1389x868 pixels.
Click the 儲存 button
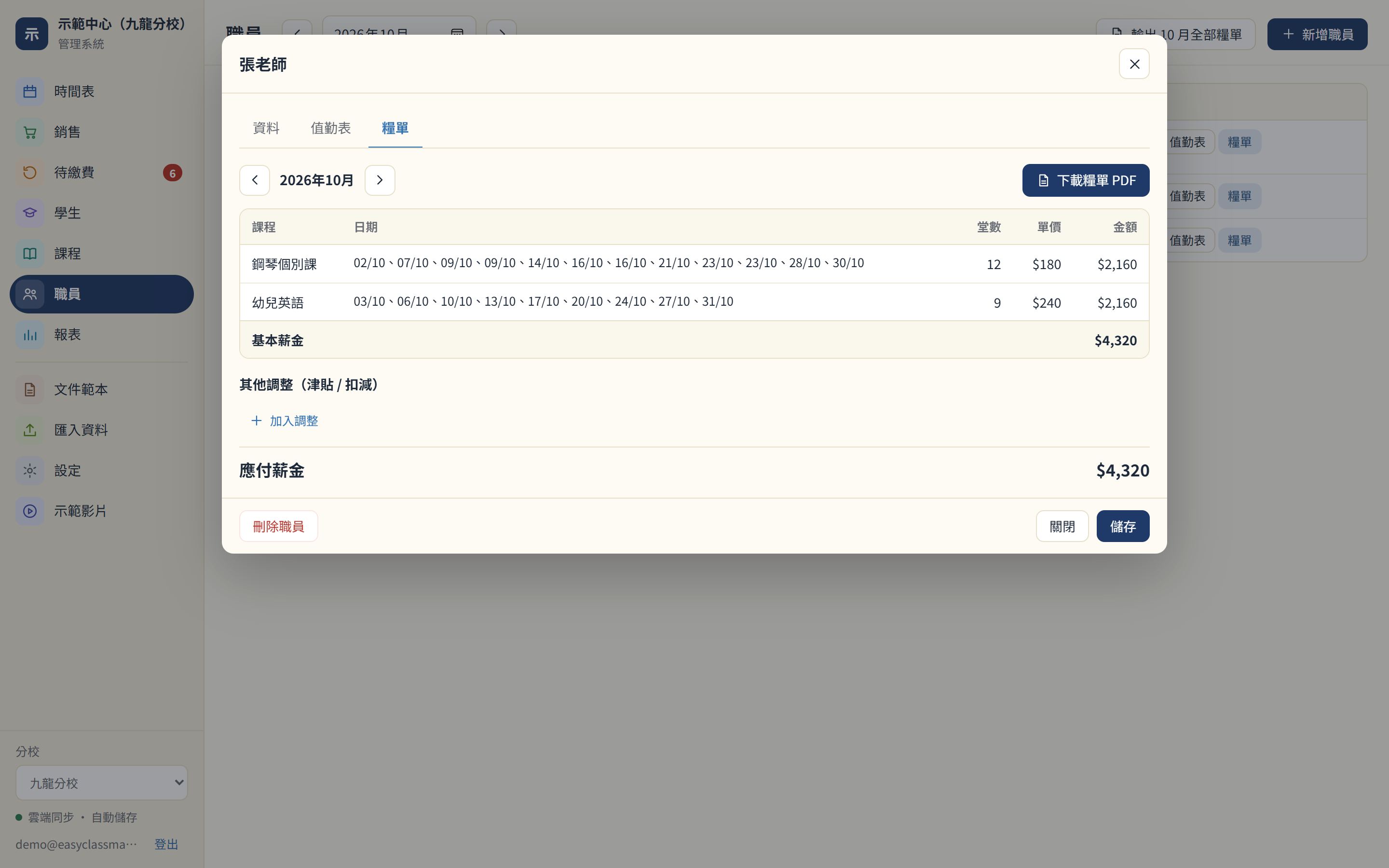(1123, 527)
